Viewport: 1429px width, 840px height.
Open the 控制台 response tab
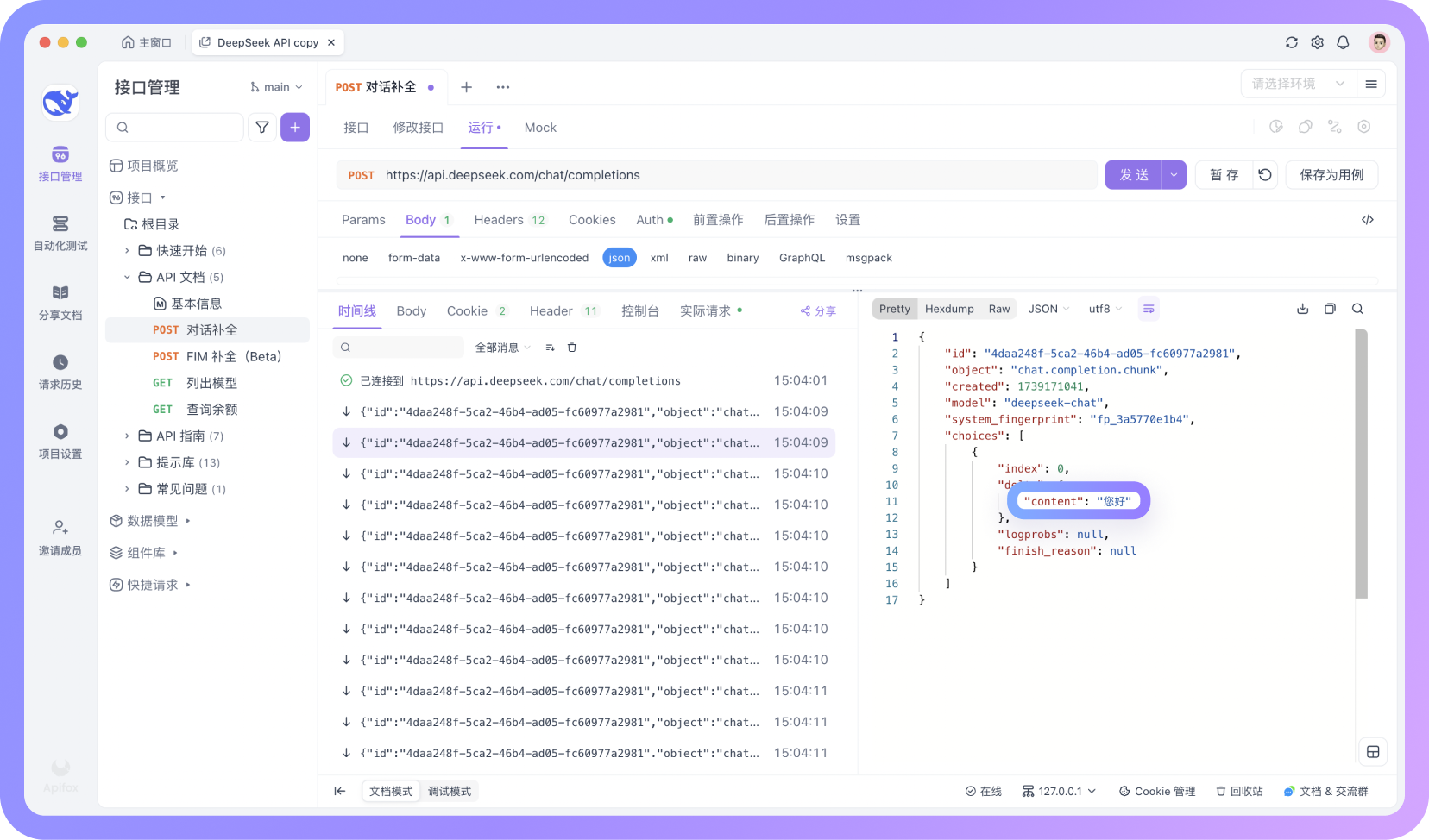pyautogui.click(x=640, y=310)
